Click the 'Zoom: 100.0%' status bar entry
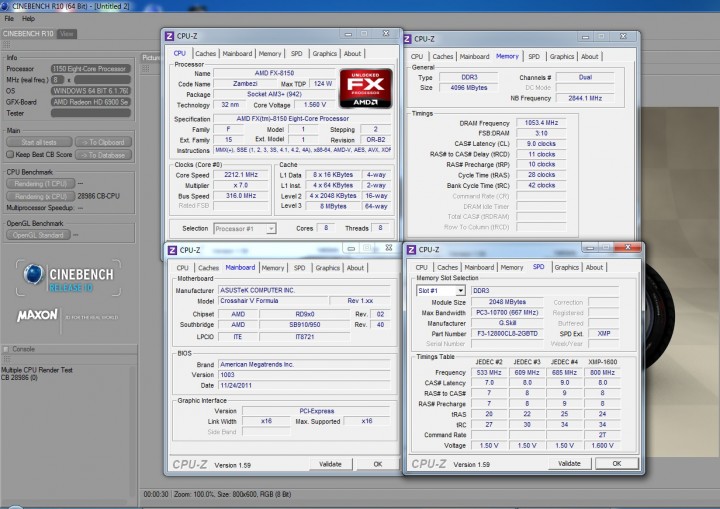Screen dimensions: 720x509 [x=195, y=494]
